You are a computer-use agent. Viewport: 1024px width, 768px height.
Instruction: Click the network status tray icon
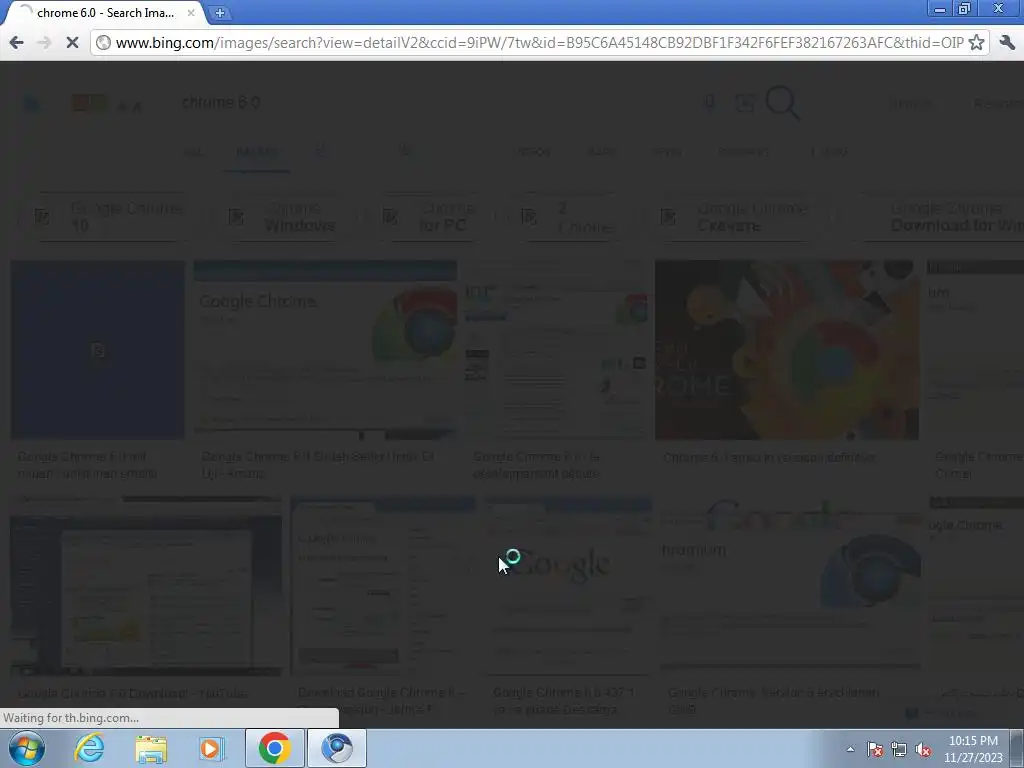(x=899, y=749)
